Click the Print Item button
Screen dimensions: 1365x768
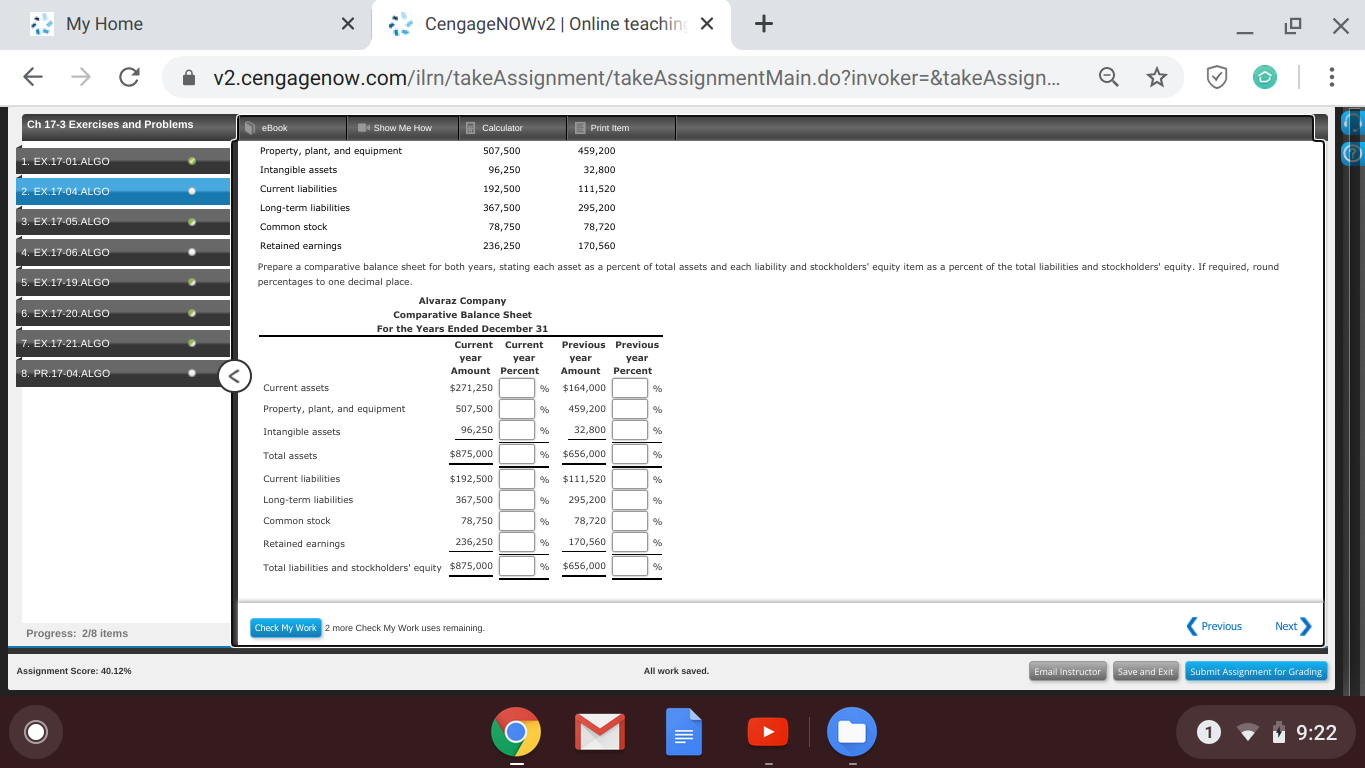(621, 128)
